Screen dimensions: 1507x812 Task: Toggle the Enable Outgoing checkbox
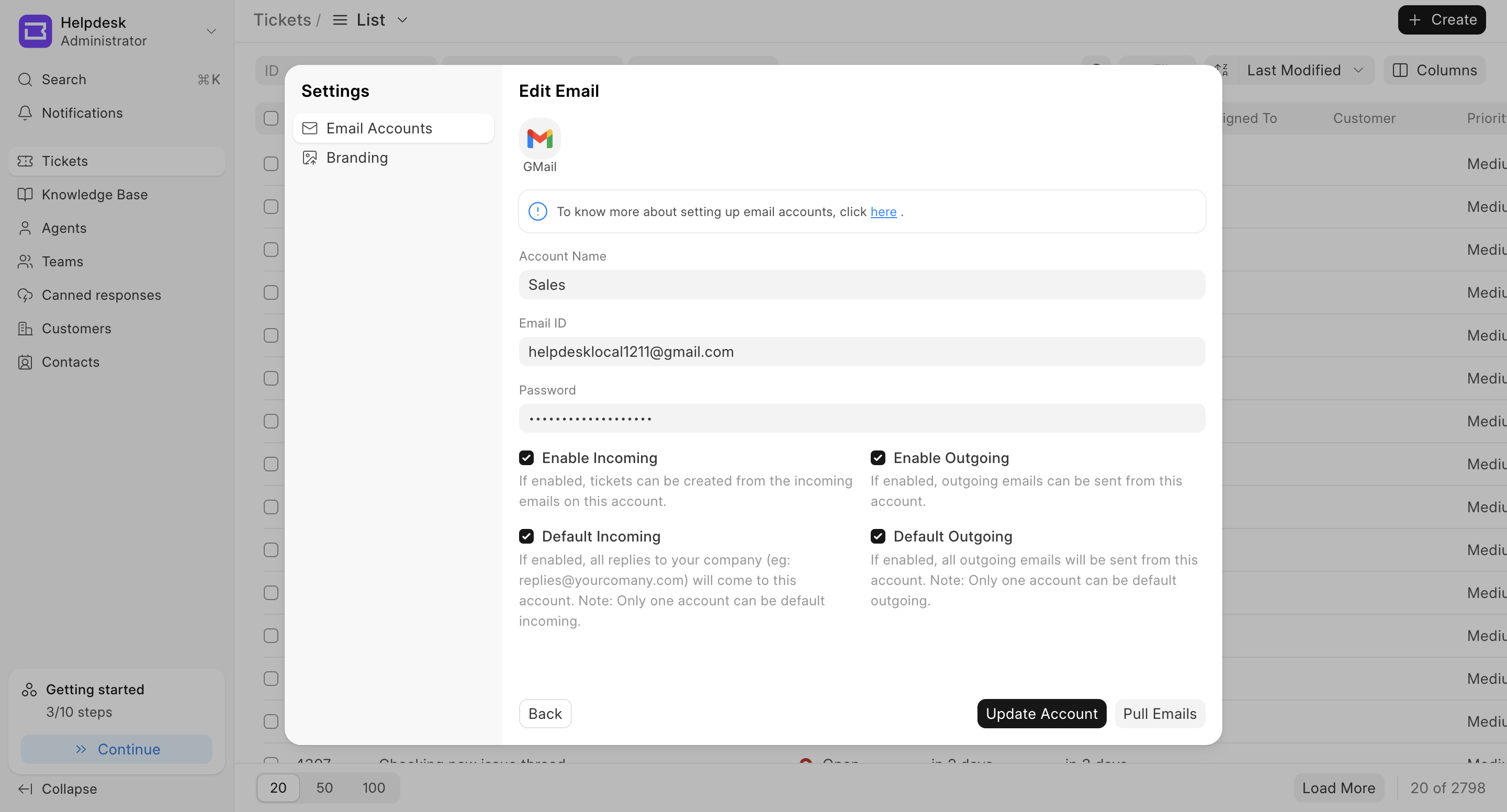(878, 457)
